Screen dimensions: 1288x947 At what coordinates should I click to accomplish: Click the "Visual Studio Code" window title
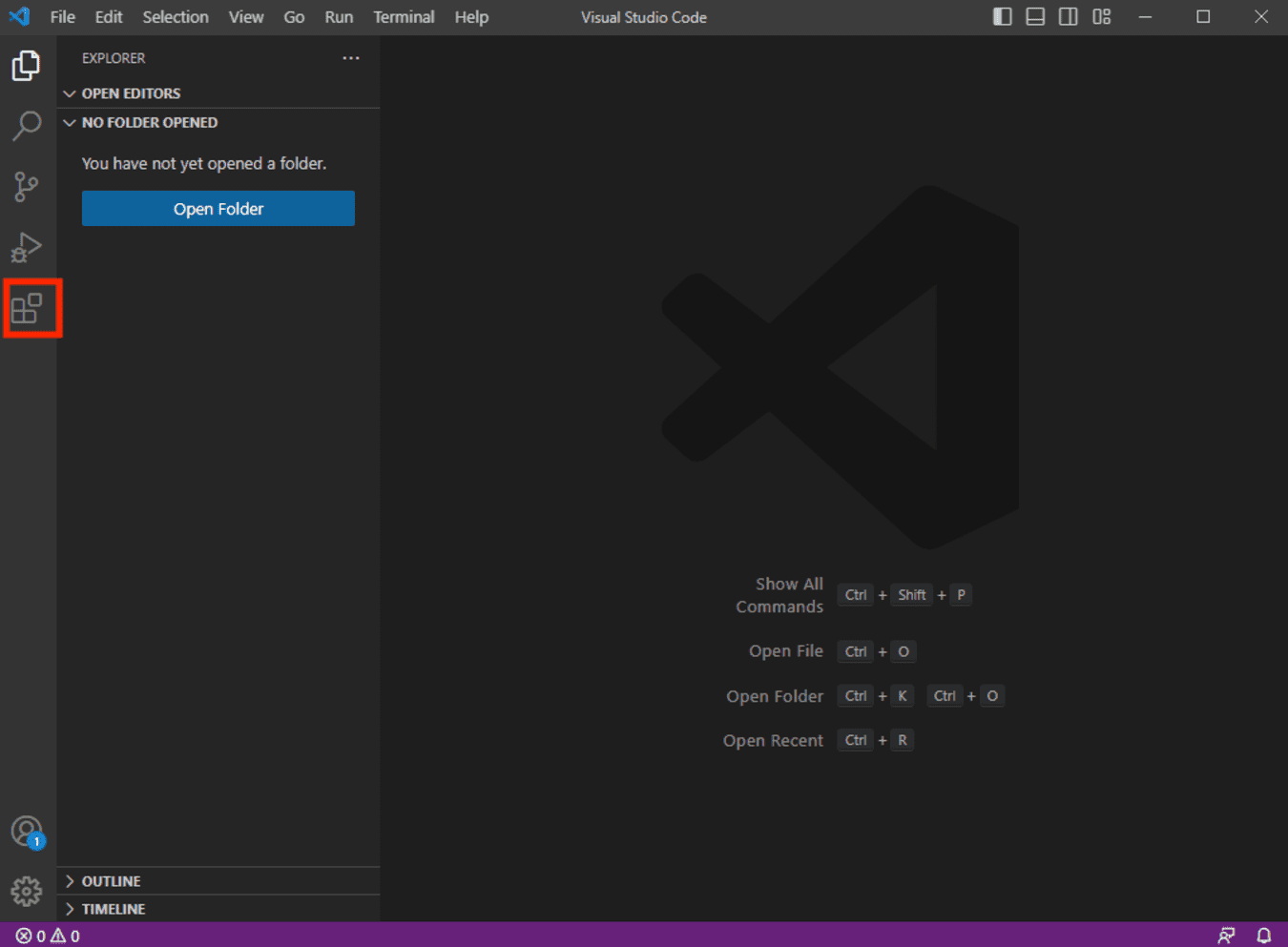pos(644,17)
